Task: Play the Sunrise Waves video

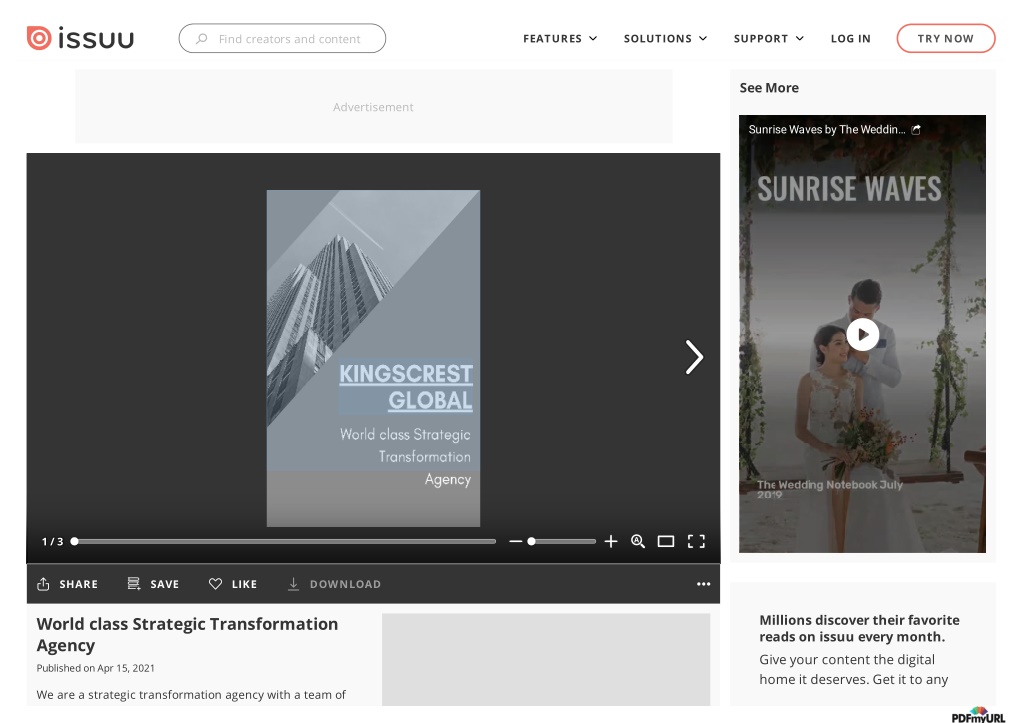Action: pos(862,334)
